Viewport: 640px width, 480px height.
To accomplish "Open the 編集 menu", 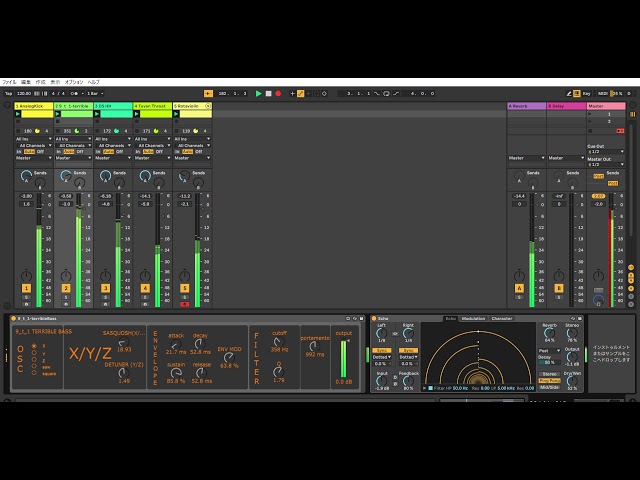I will 26,82.
